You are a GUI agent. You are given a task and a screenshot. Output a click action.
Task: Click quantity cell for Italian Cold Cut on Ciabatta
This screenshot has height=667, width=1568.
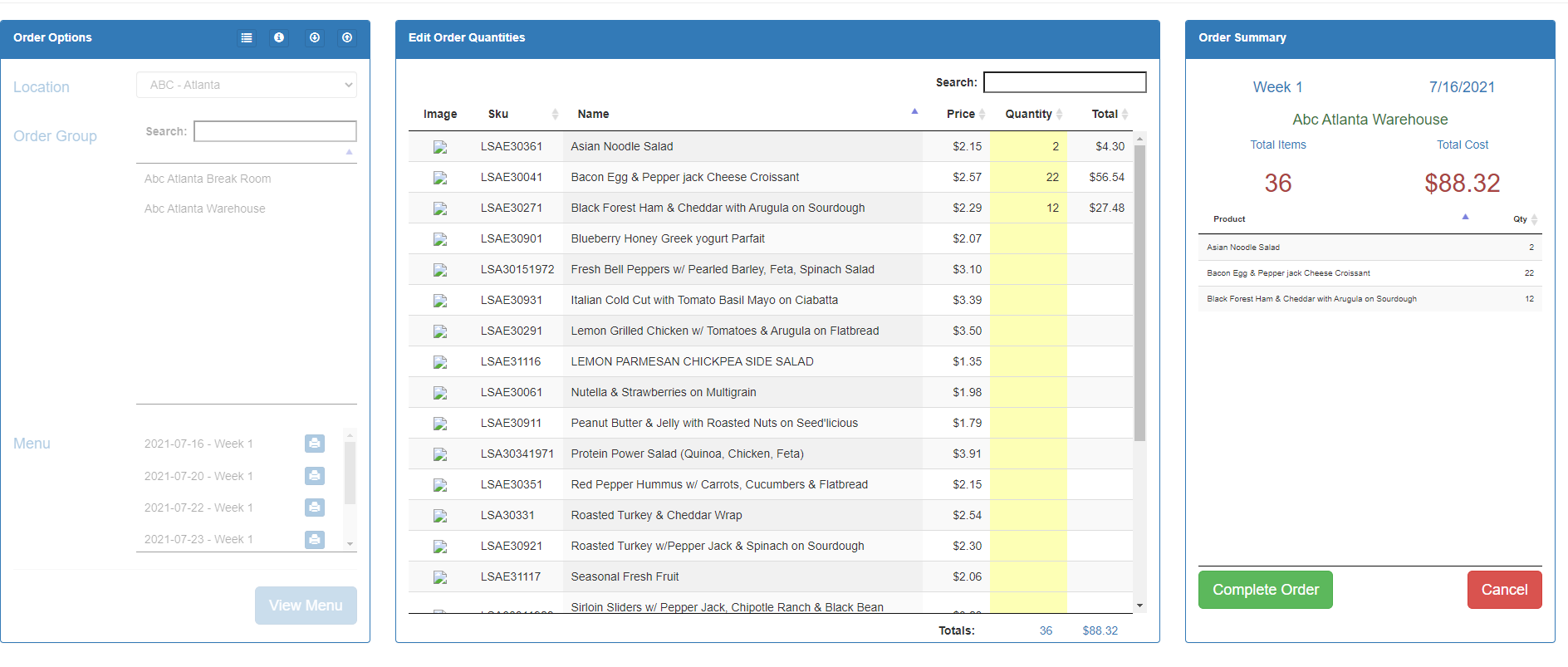pos(1028,300)
